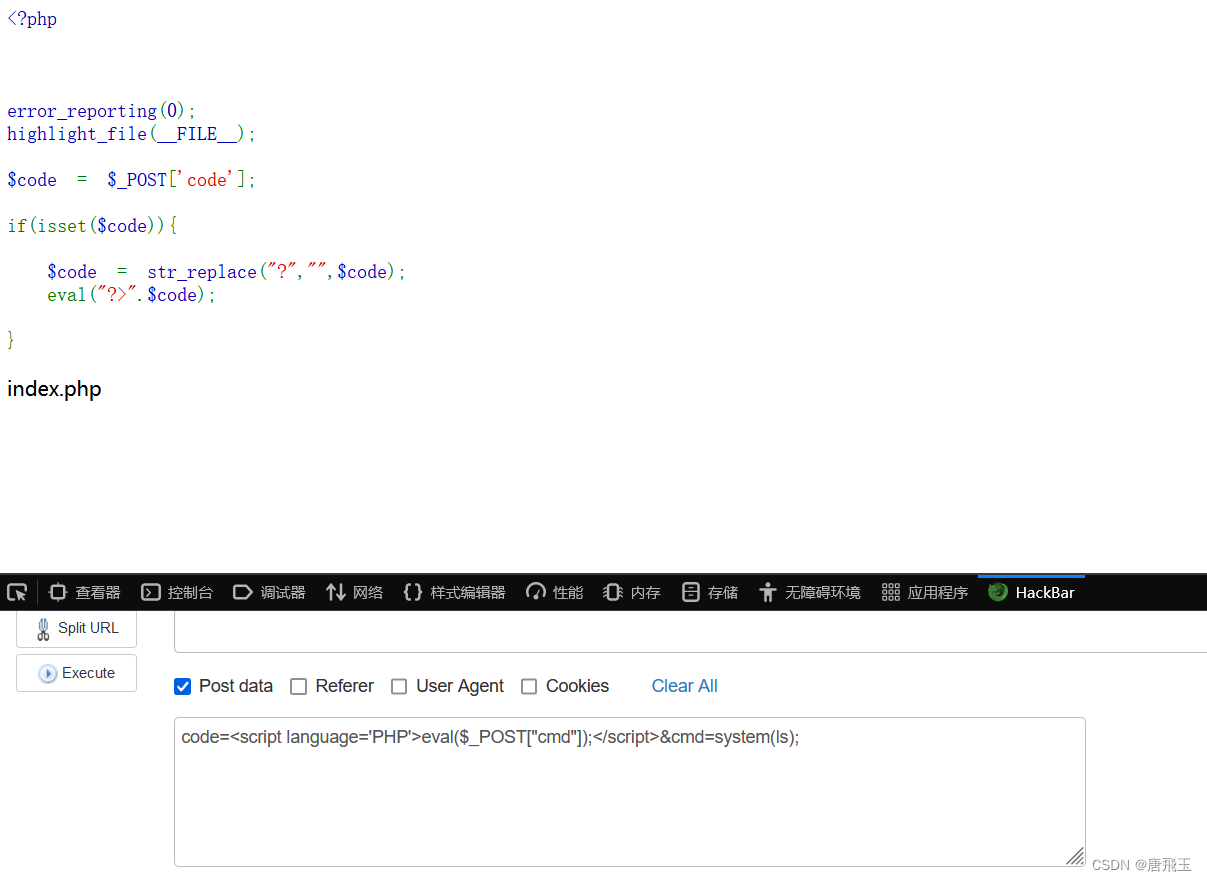Click the post data textarea resize handle

[1076, 856]
